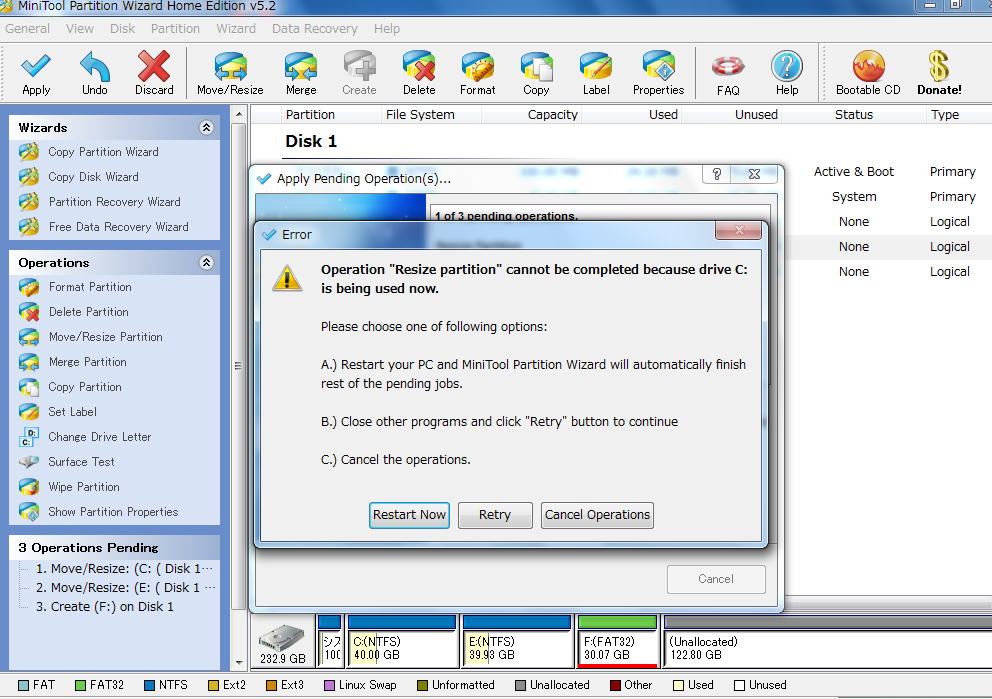992x699 pixels.
Task: Click the Restart Now button
Action: pyautogui.click(x=409, y=515)
